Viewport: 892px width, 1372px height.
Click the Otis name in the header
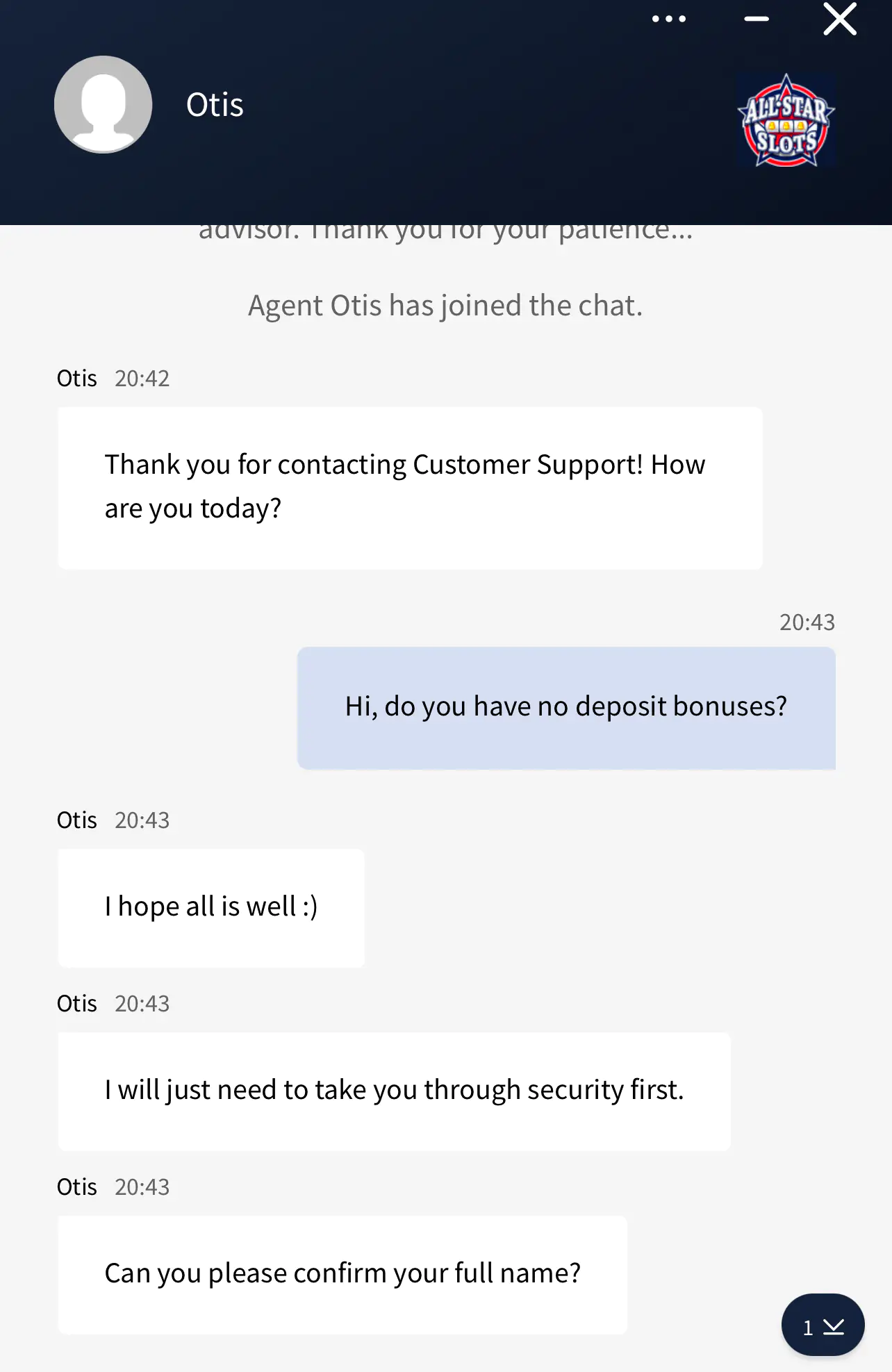(215, 105)
